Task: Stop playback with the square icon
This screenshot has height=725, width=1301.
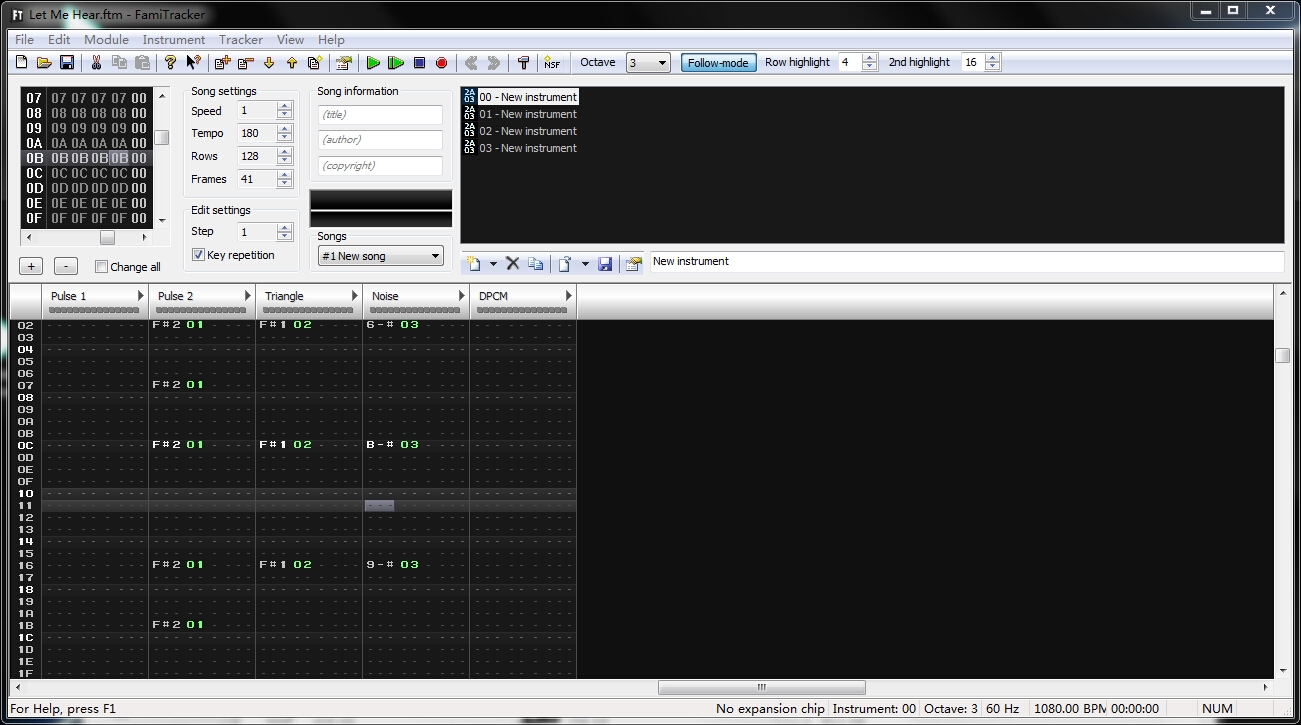Action: (x=419, y=63)
